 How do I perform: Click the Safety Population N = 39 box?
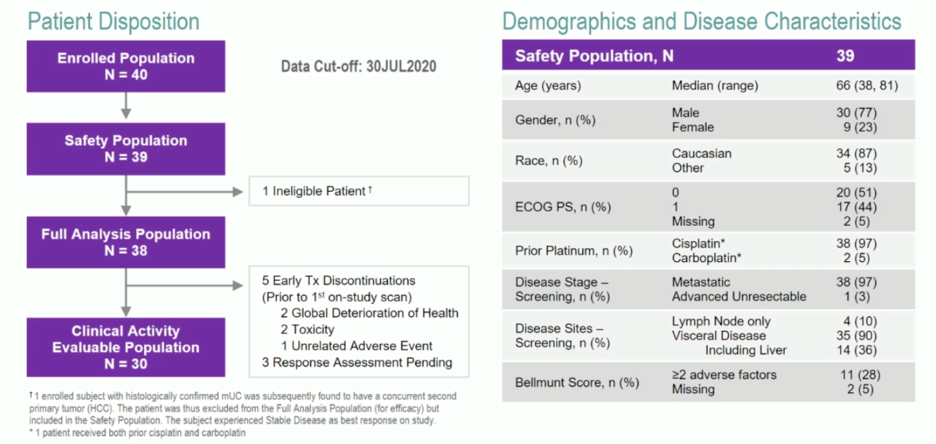[x=126, y=149]
